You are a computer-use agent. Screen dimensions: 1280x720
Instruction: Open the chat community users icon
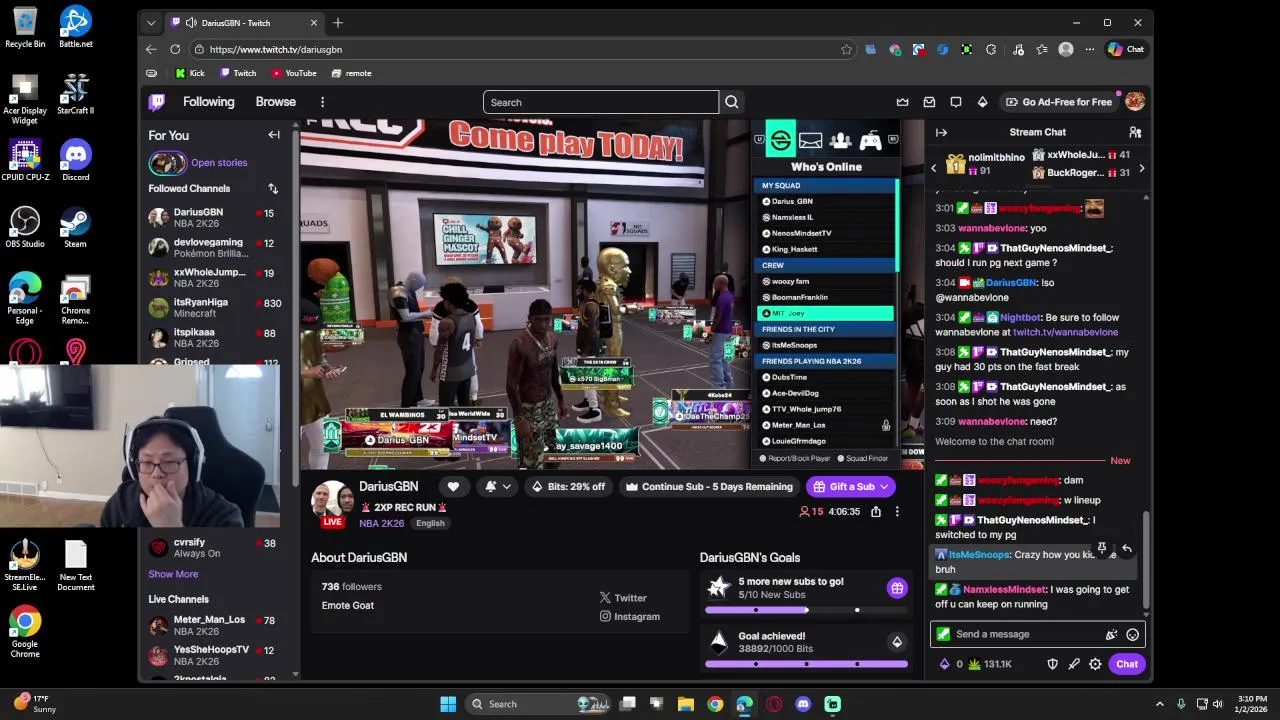1135,132
